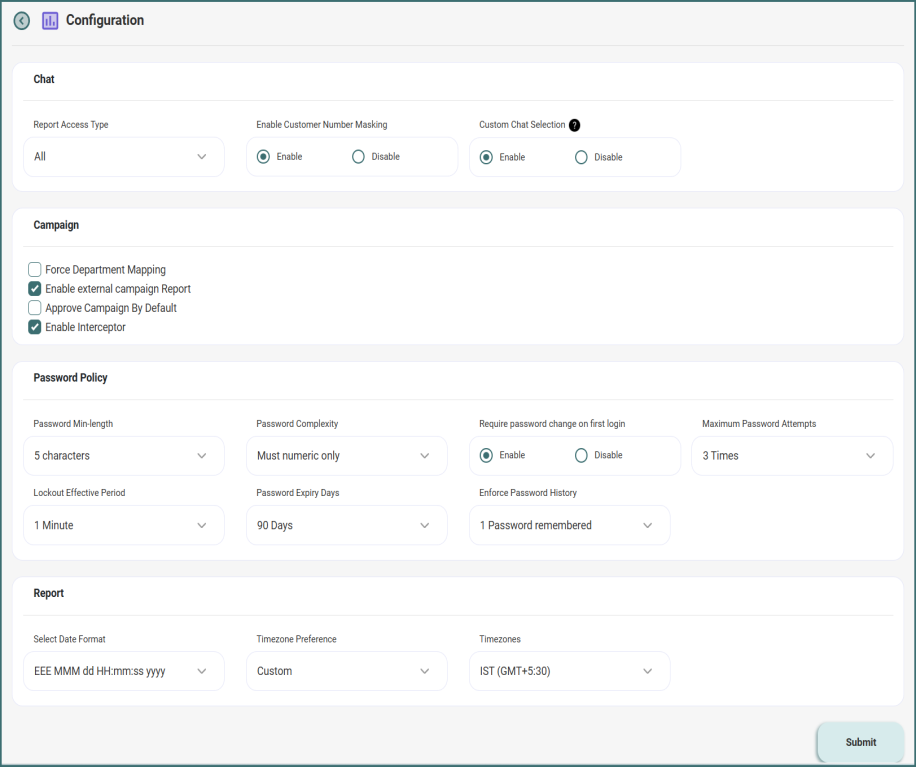The image size is (916, 767).
Task: Open the Password Expiry Days dropdown
Action: point(347,525)
